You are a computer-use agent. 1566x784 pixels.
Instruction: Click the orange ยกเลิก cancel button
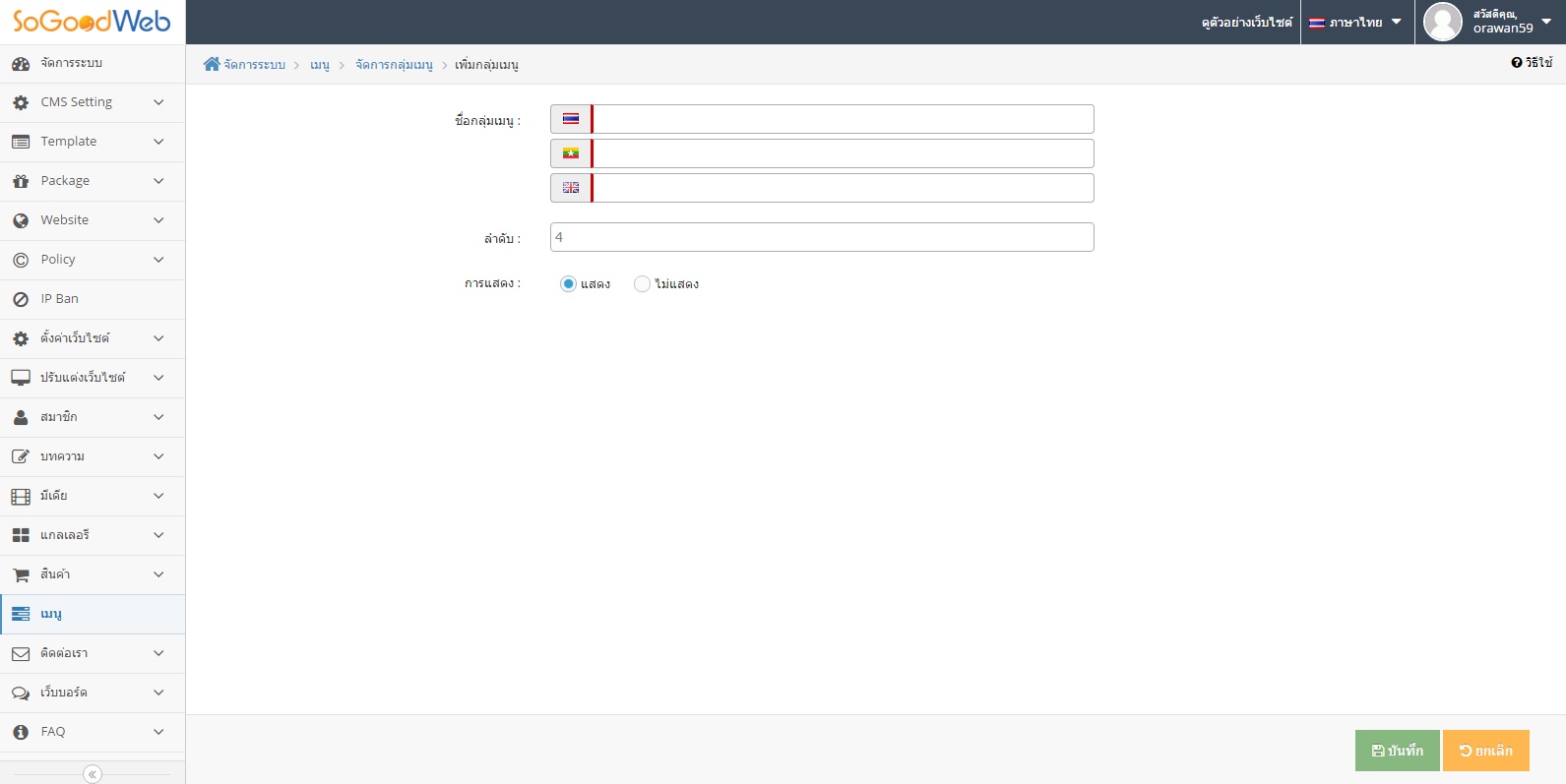pos(1486,751)
